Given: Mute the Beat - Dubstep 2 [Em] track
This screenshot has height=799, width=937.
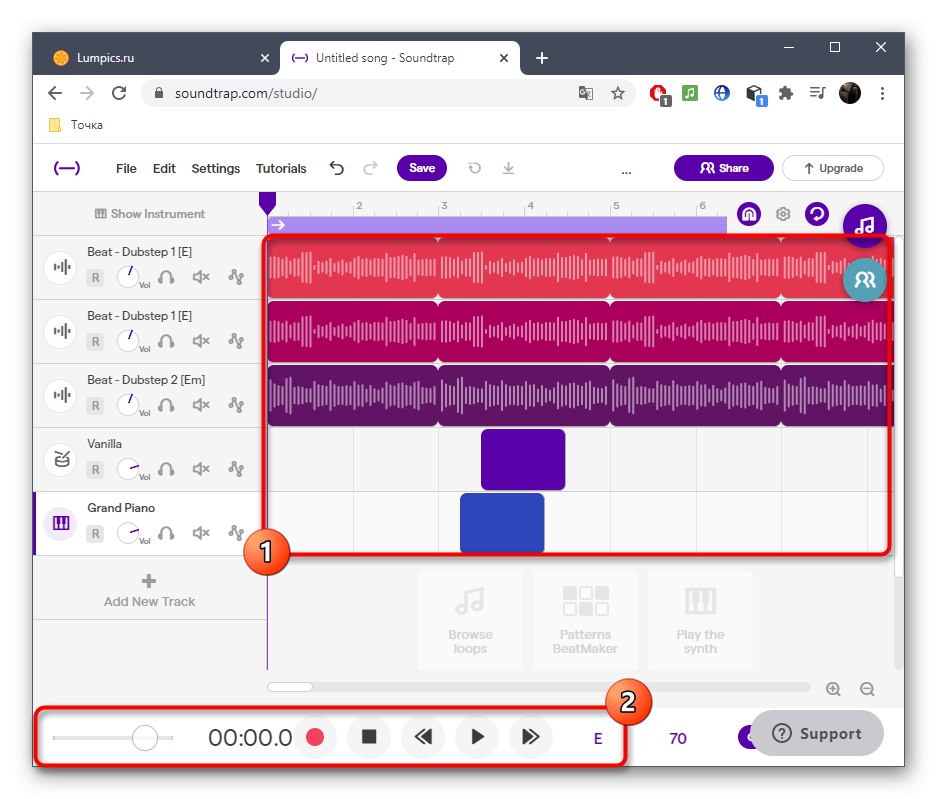Looking at the screenshot, I should [201, 405].
